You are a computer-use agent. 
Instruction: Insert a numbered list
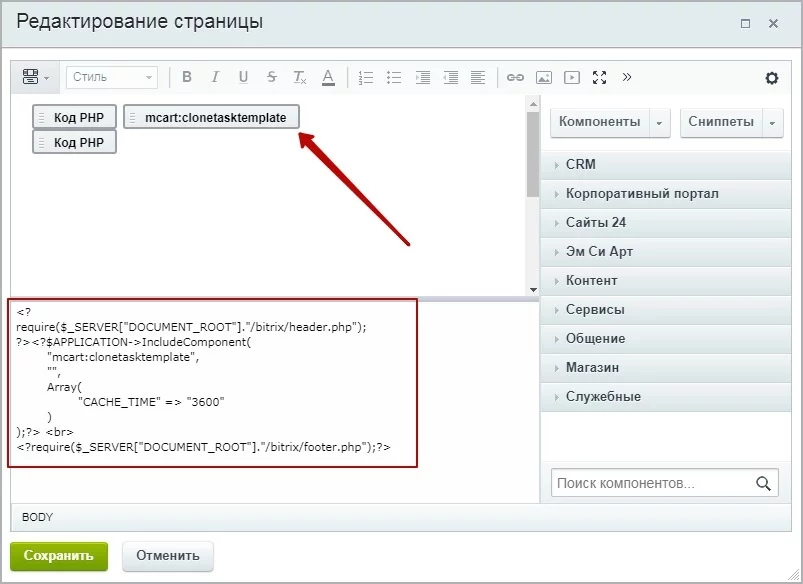tap(366, 77)
